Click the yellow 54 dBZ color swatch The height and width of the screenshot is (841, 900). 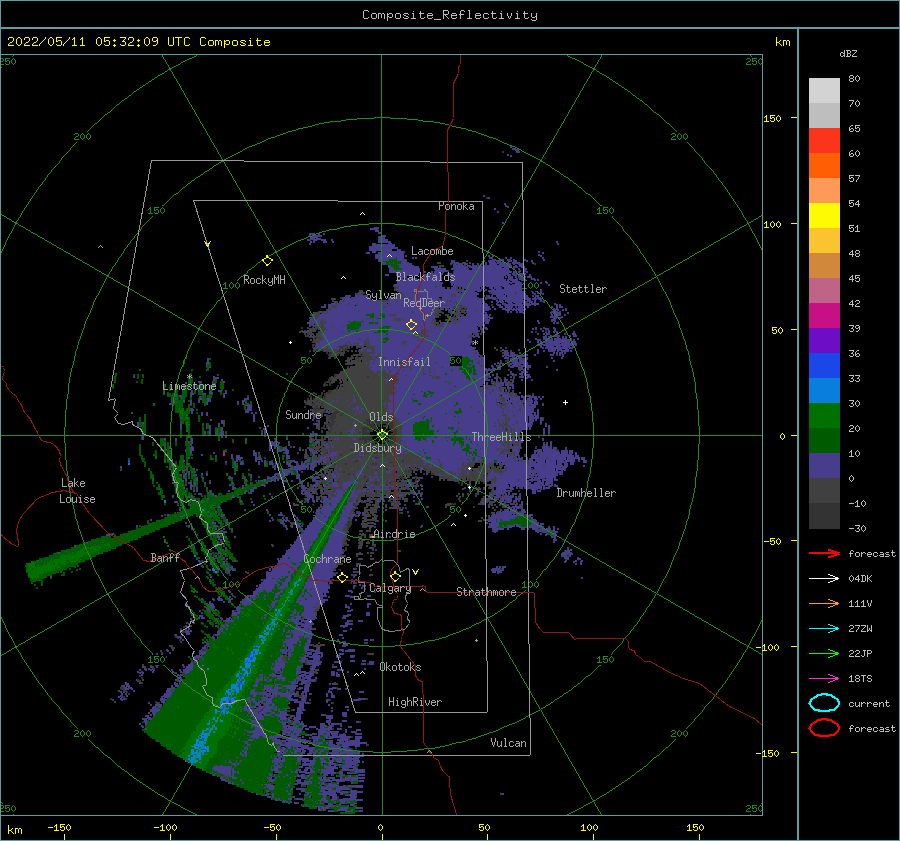tap(824, 216)
